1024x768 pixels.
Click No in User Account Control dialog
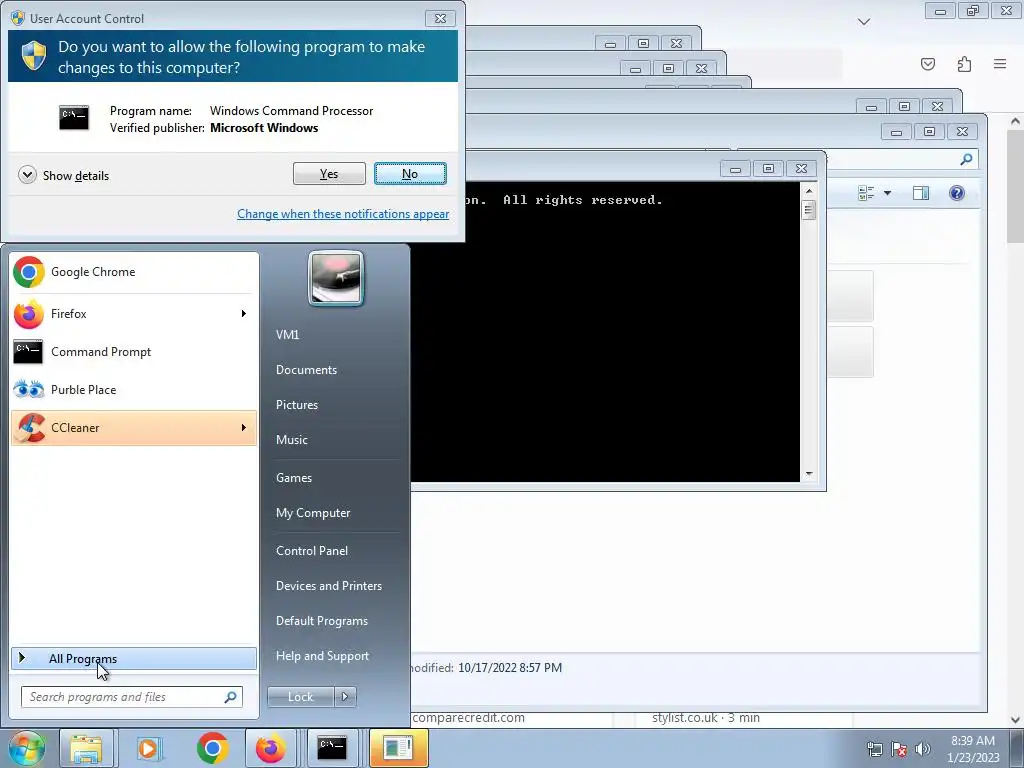point(410,174)
